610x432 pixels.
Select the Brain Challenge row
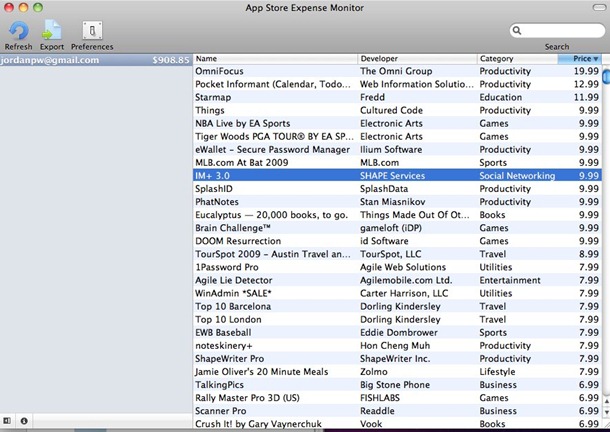pyautogui.click(x=397, y=228)
